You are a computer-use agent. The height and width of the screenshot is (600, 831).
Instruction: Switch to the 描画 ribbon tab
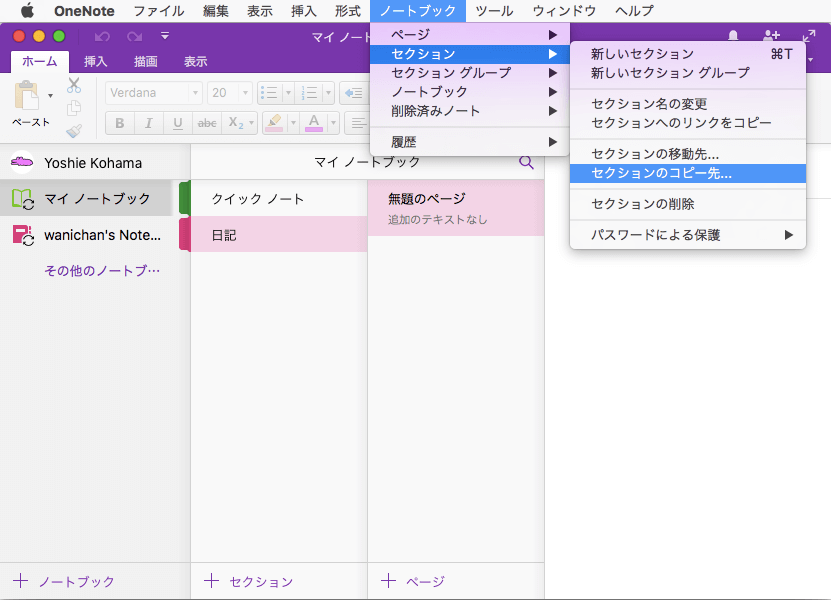click(146, 61)
